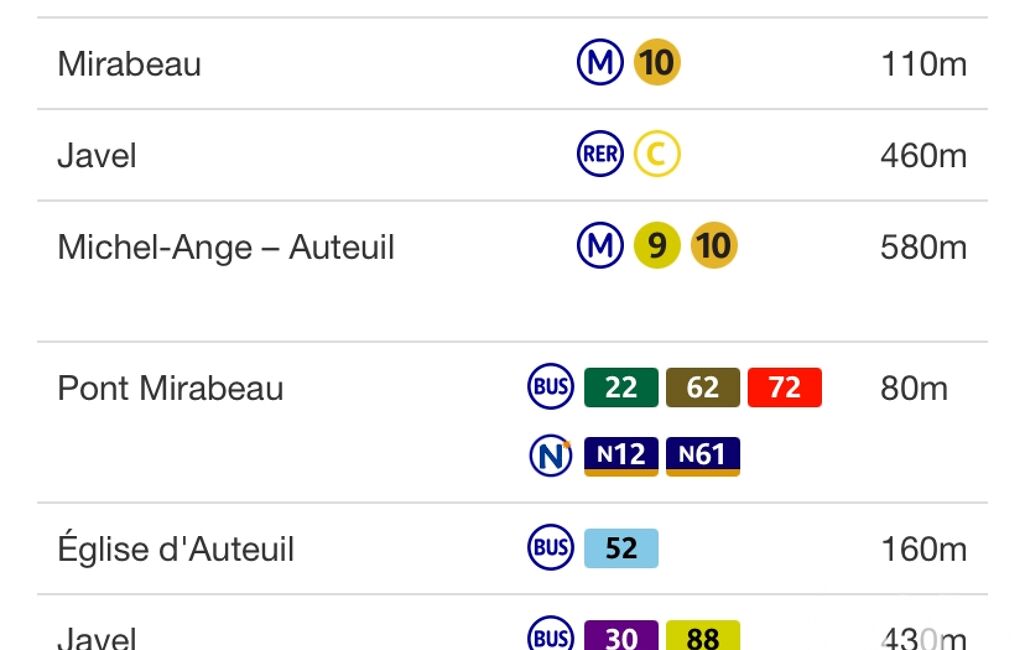The width and height of the screenshot is (1025, 650).
Task: Select line 10 badge at Michel-Ange – Auteuil
Action: click(714, 246)
